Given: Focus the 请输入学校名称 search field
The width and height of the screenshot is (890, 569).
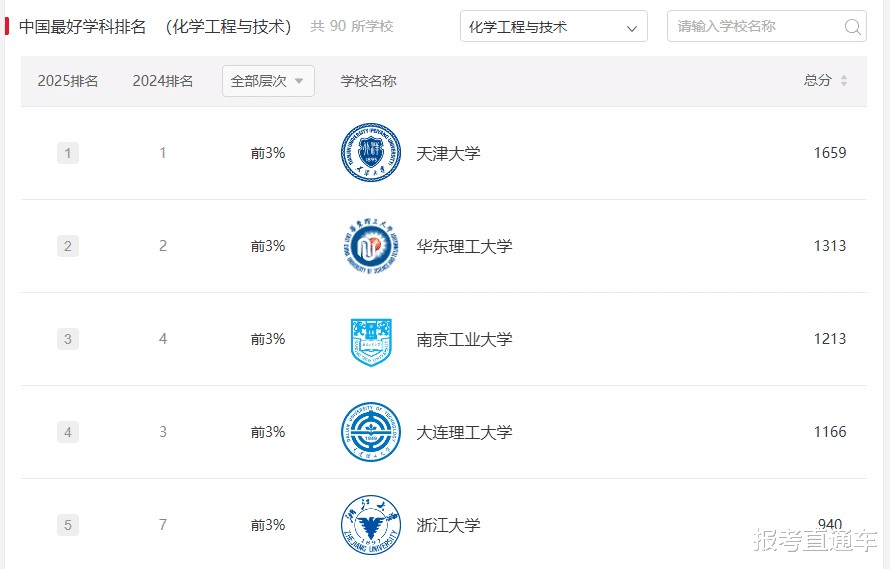Looking at the screenshot, I should (x=766, y=26).
